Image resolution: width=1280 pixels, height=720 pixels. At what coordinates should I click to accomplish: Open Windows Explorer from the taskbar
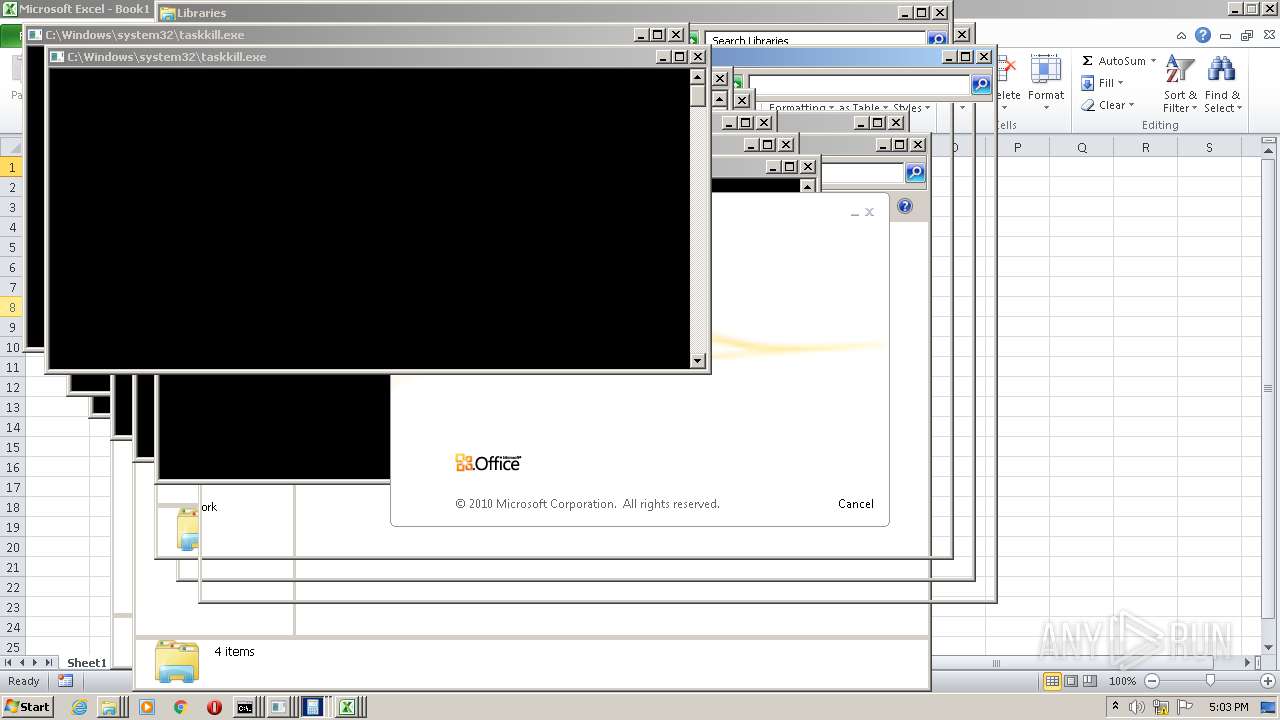click(108, 707)
